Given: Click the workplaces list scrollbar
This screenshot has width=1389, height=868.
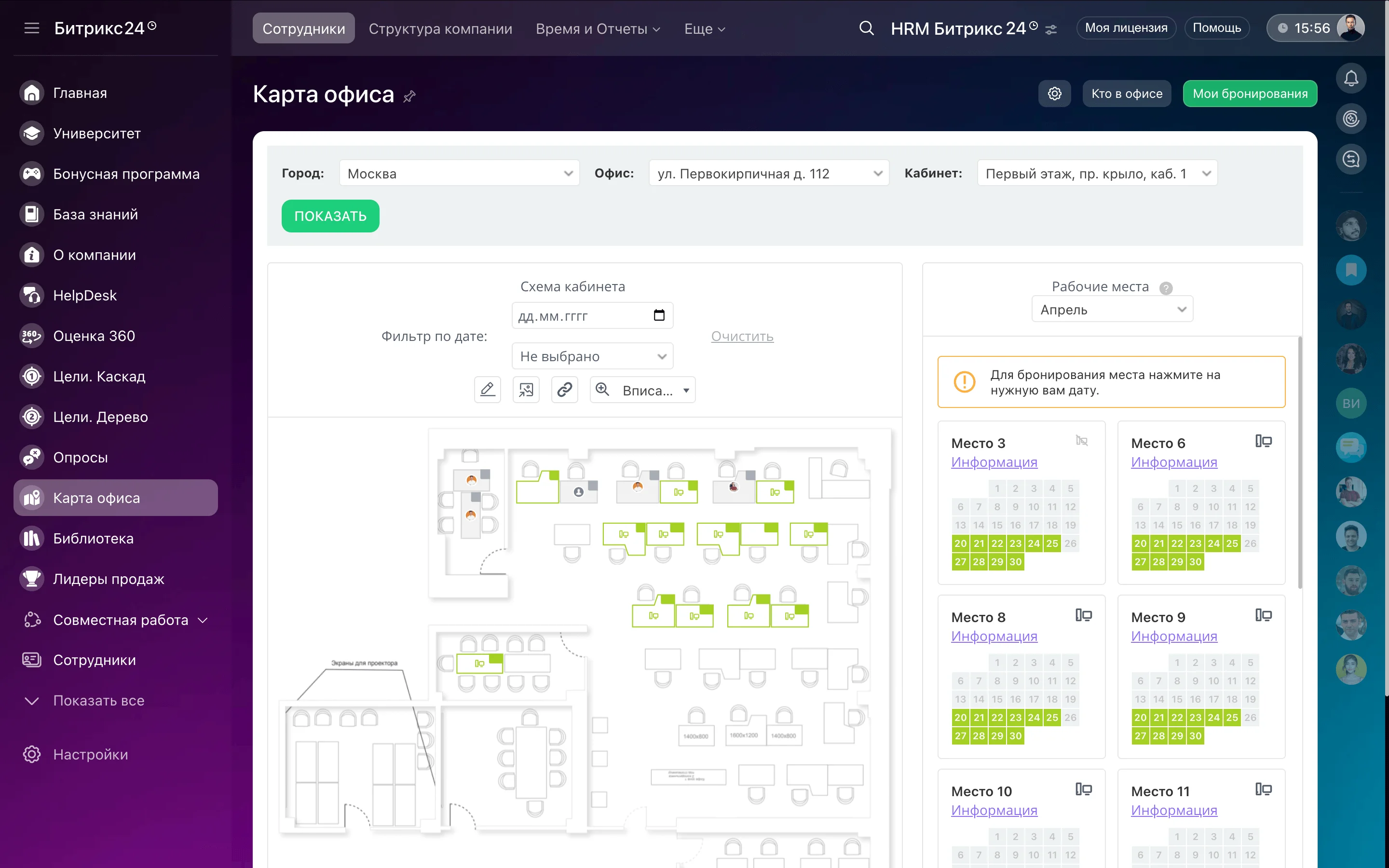Looking at the screenshot, I should [x=1299, y=462].
